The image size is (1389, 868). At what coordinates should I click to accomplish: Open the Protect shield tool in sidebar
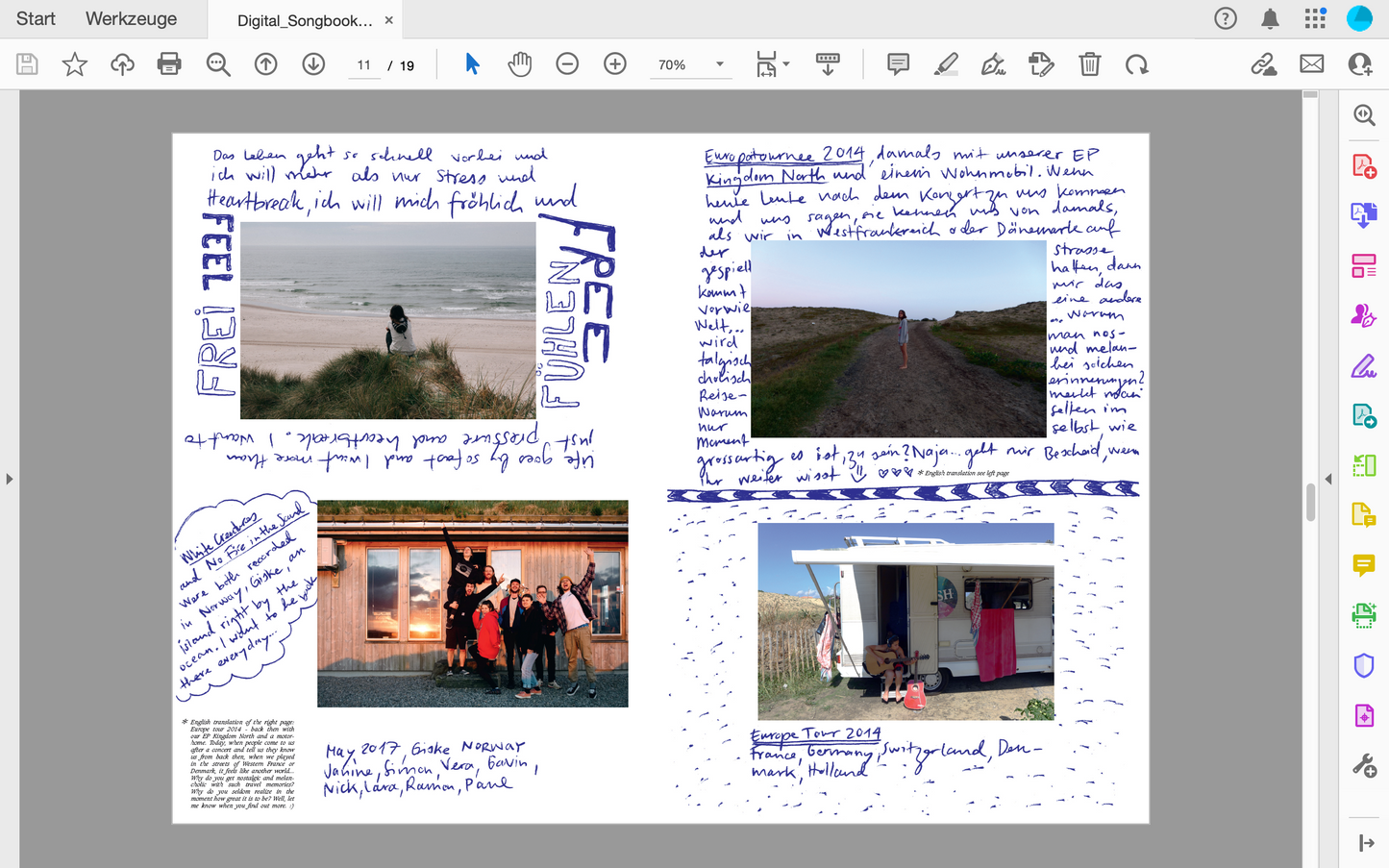tap(1363, 665)
